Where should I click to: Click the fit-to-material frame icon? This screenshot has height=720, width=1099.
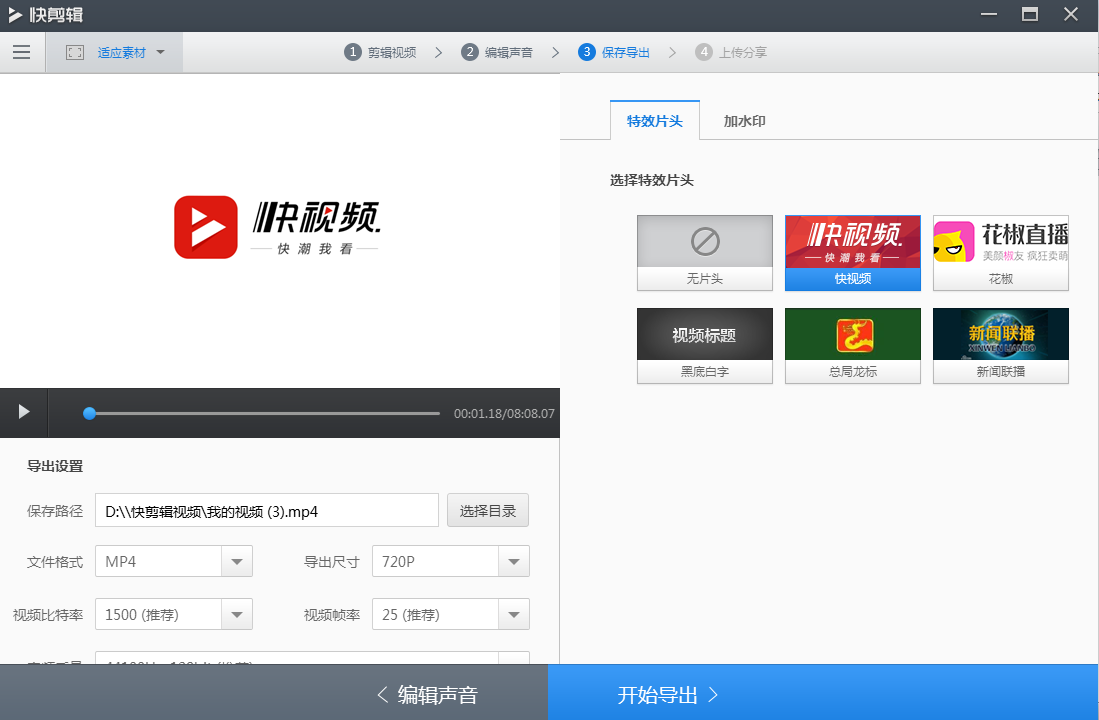click(75, 53)
